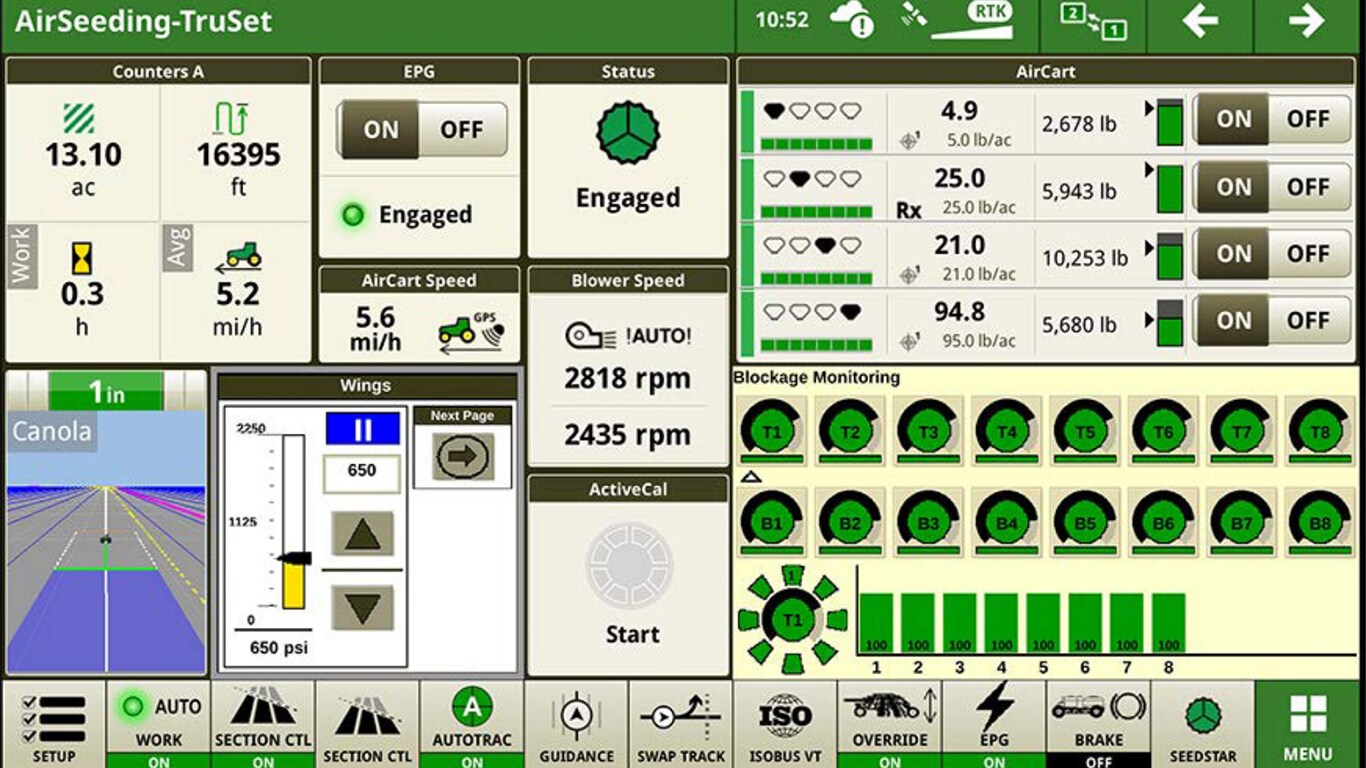Select blockage tower T4
The width and height of the screenshot is (1366, 768).
pyautogui.click(x=1007, y=432)
